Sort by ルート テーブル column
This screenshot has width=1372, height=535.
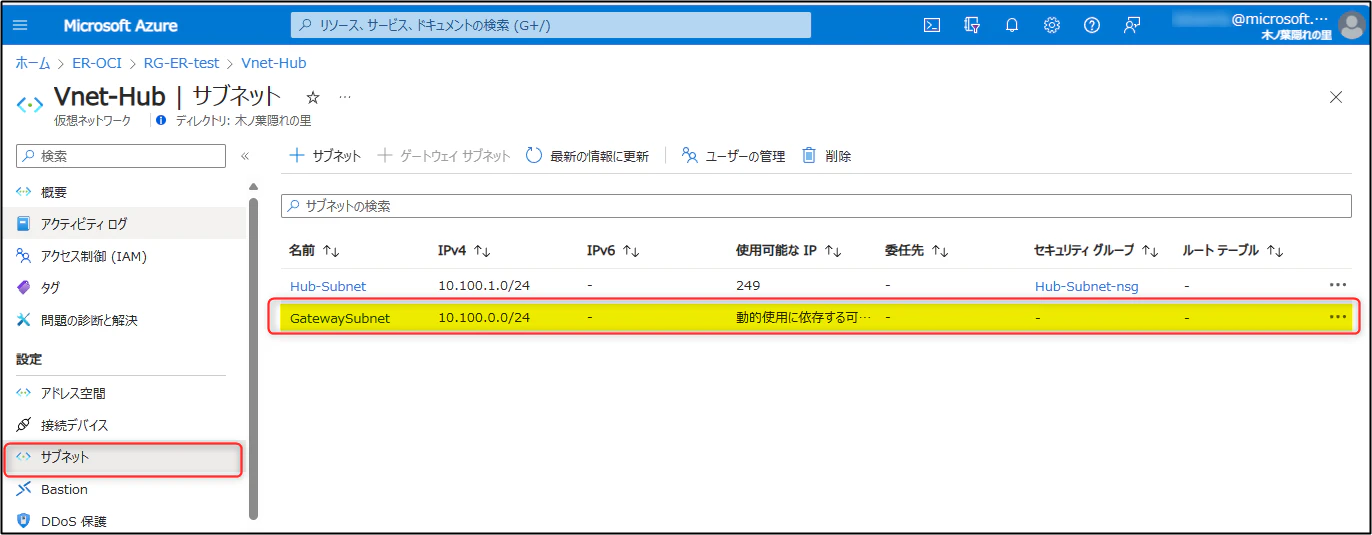[1232, 250]
